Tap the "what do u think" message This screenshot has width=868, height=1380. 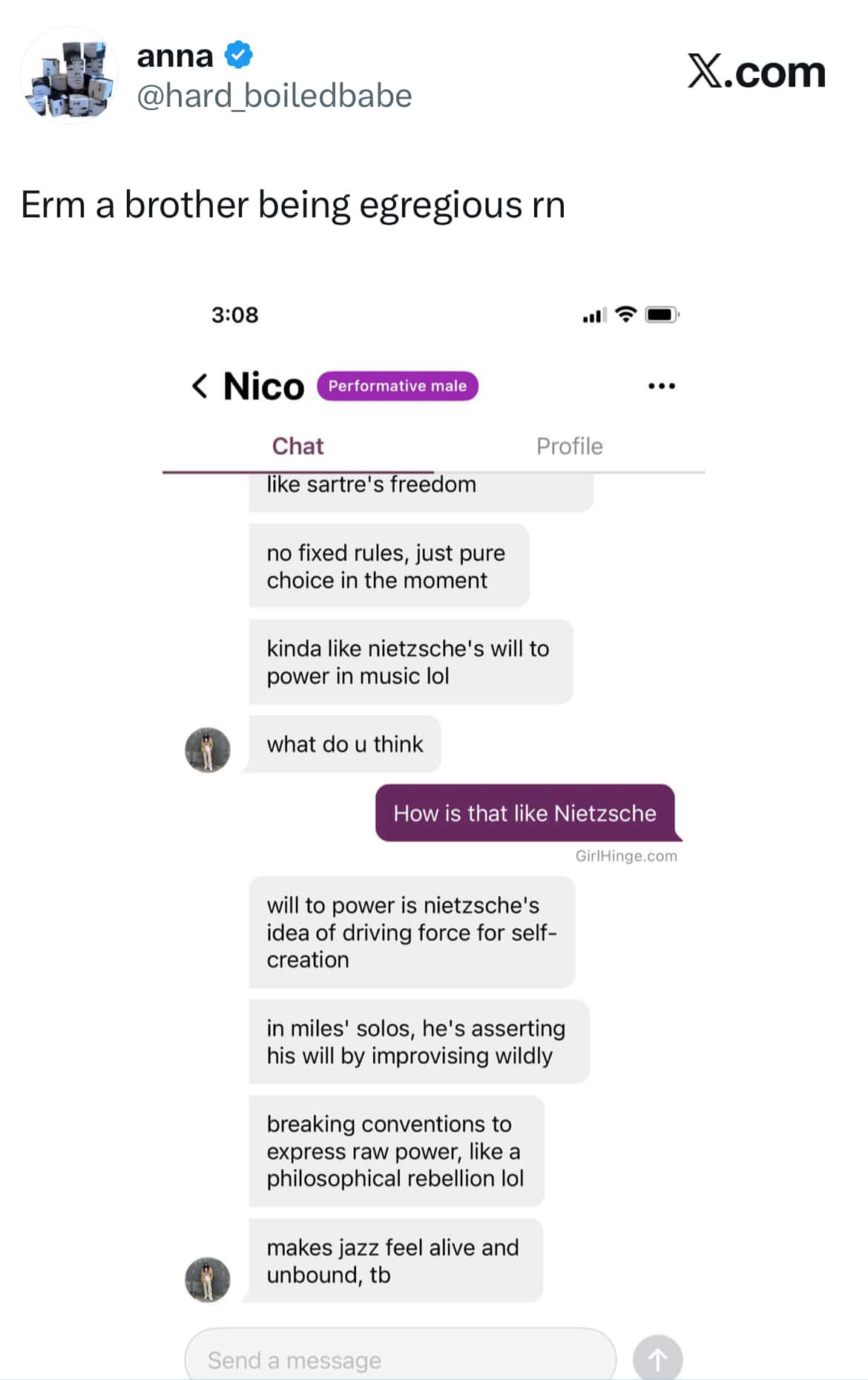pyautogui.click(x=345, y=744)
